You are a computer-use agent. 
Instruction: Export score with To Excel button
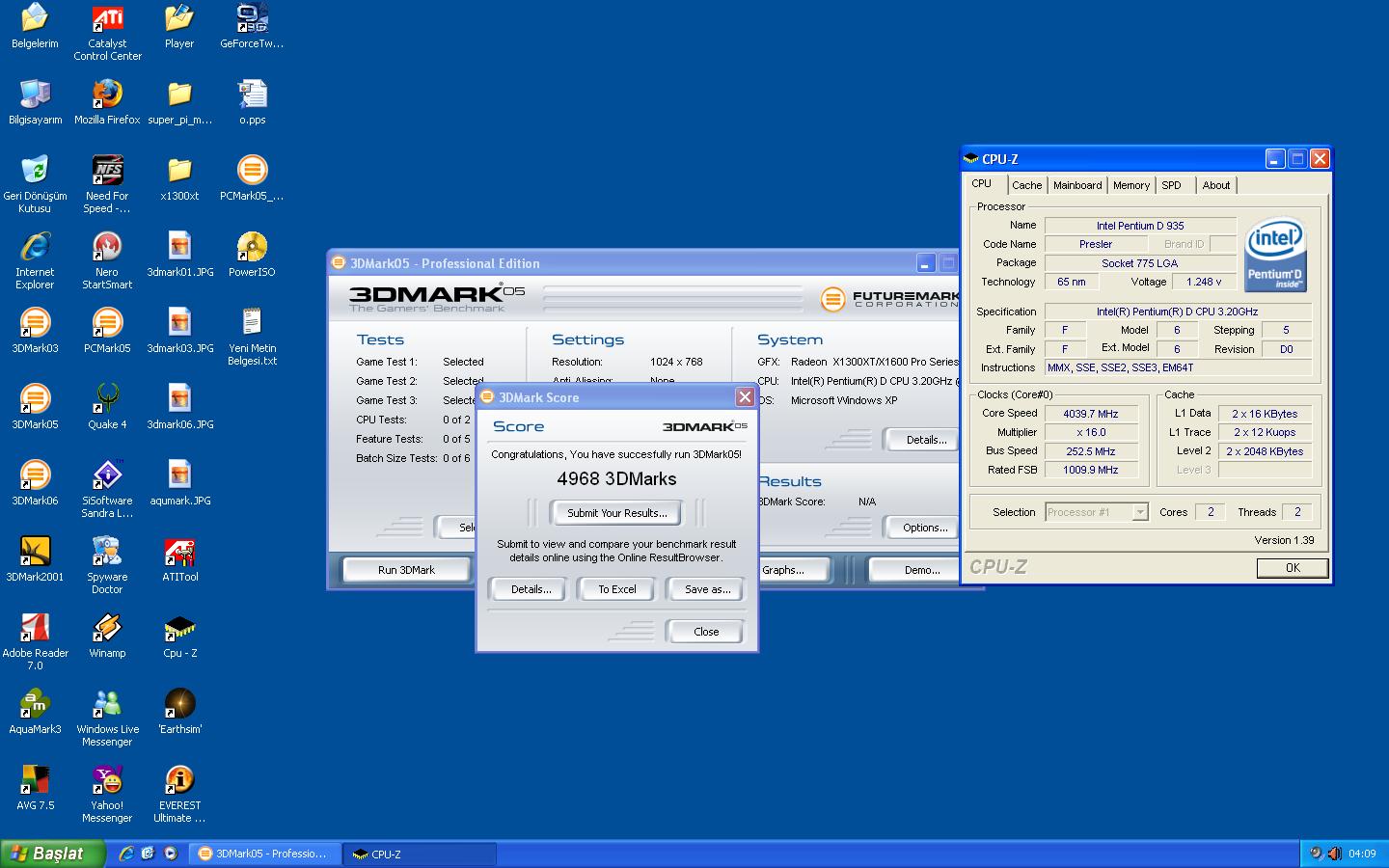click(617, 589)
